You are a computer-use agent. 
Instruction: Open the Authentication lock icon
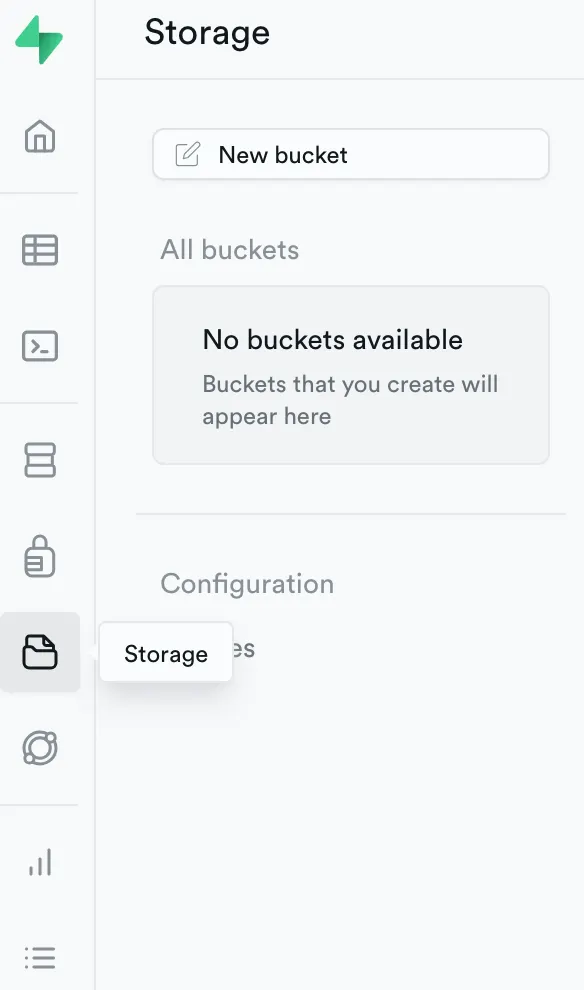[x=40, y=556]
